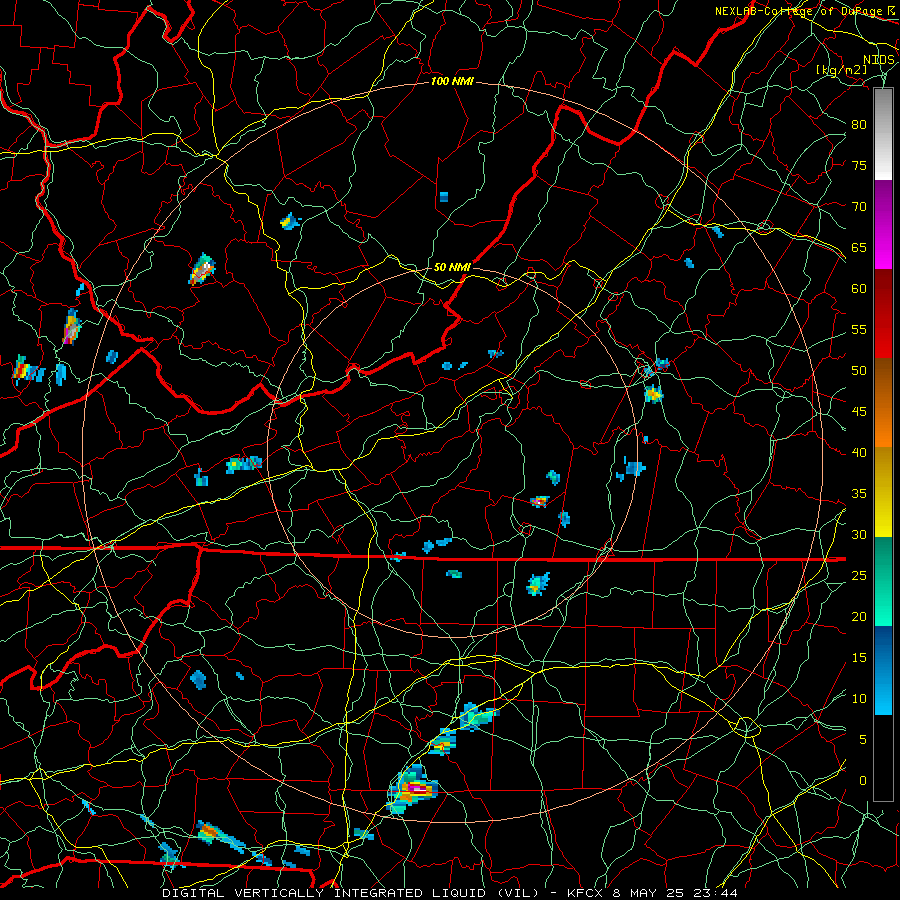The height and width of the screenshot is (900, 900).
Task: Pick the magenta-purple segment of the color bar
Action: (x=883, y=224)
